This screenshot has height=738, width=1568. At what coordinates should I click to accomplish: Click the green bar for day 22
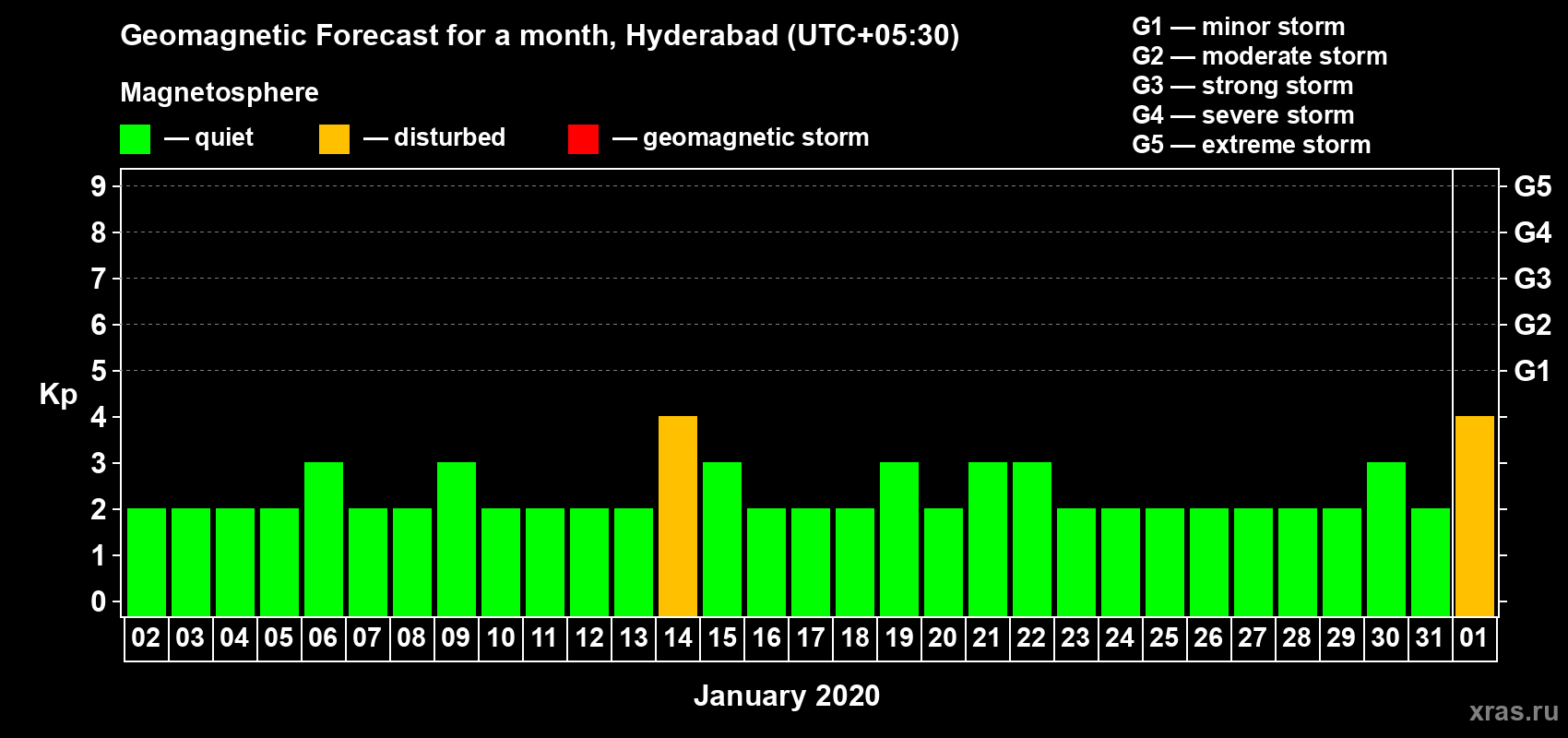(x=1032, y=540)
